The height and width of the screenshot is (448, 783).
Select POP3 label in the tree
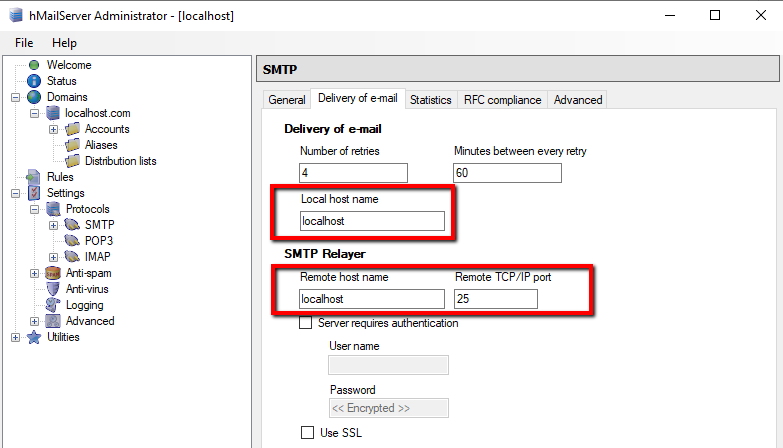point(99,241)
